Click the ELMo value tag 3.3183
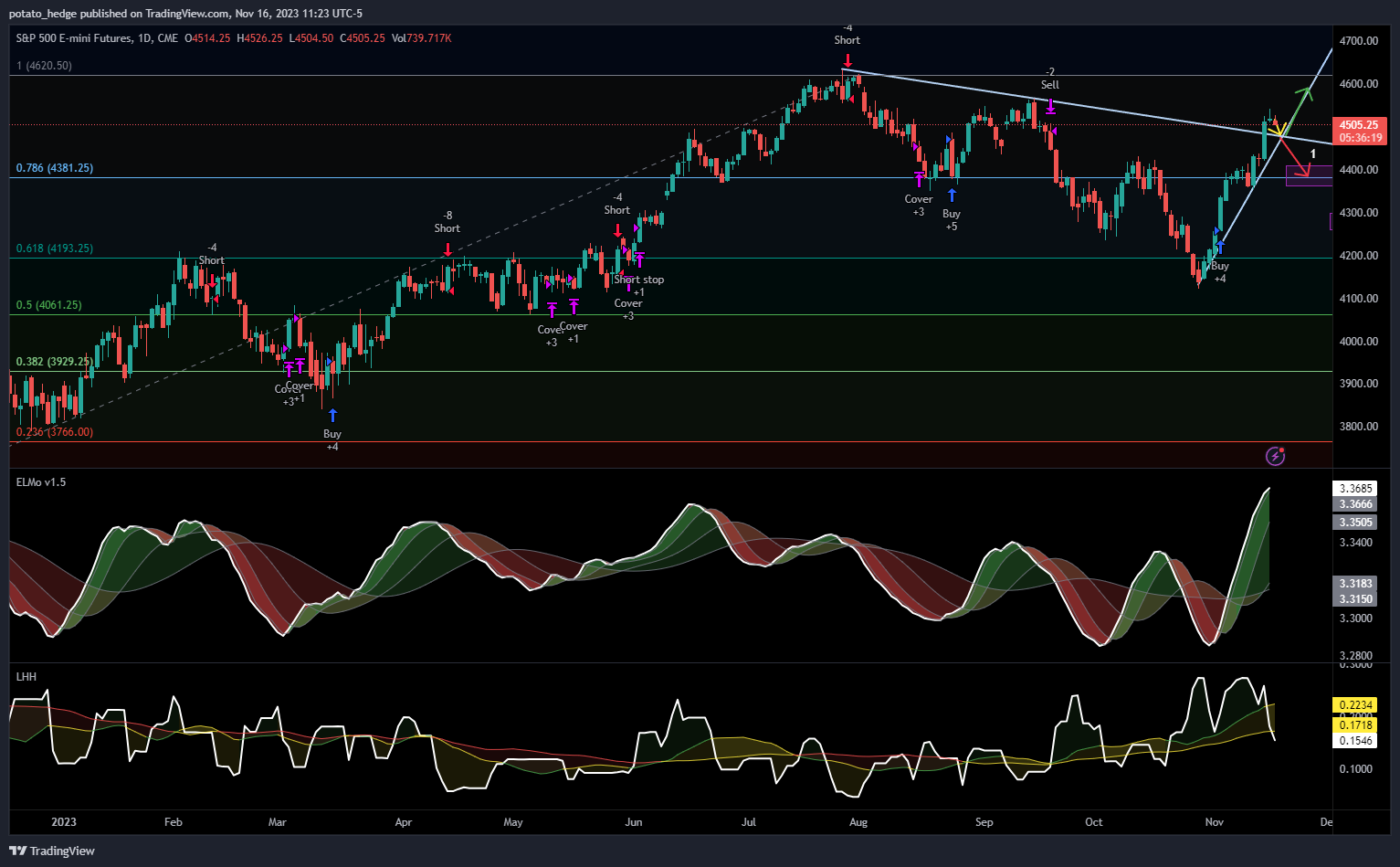1400x867 pixels. pyautogui.click(x=1356, y=584)
